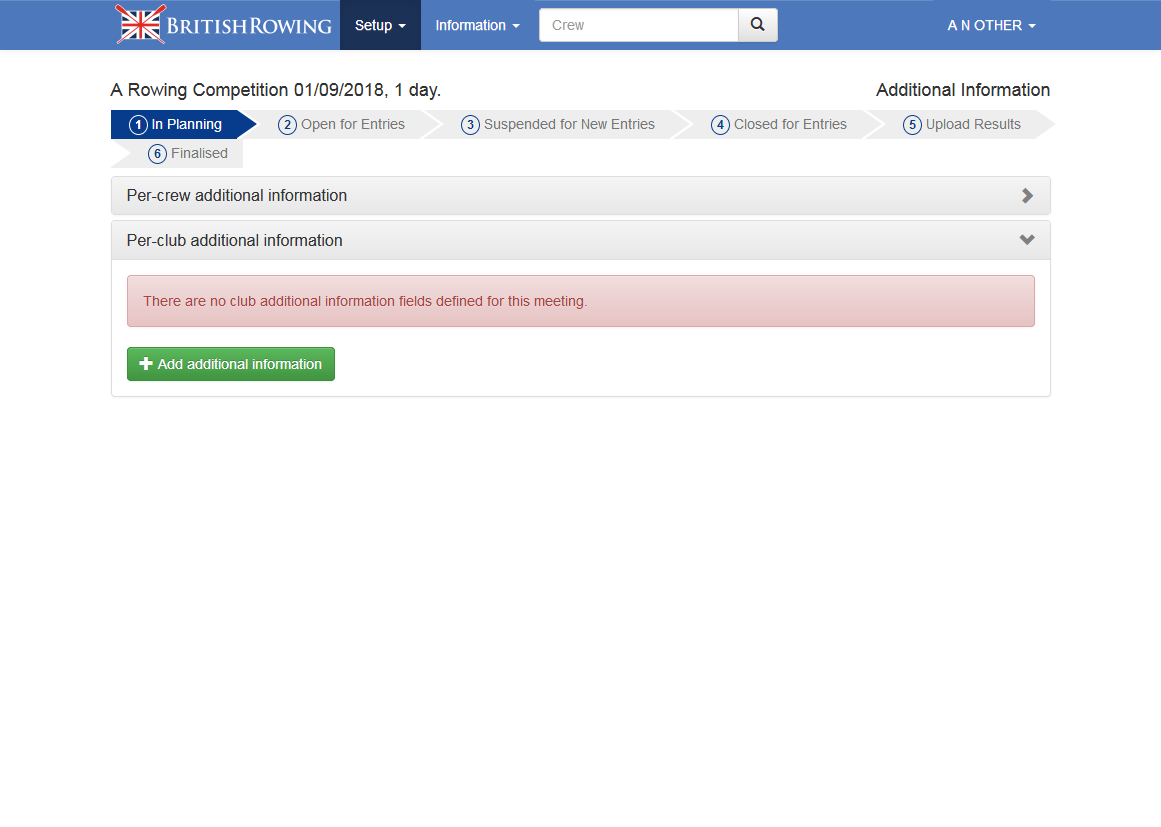The height and width of the screenshot is (827, 1161).
Task: Click the circled number 6 step icon
Action: [x=157, y=154]
